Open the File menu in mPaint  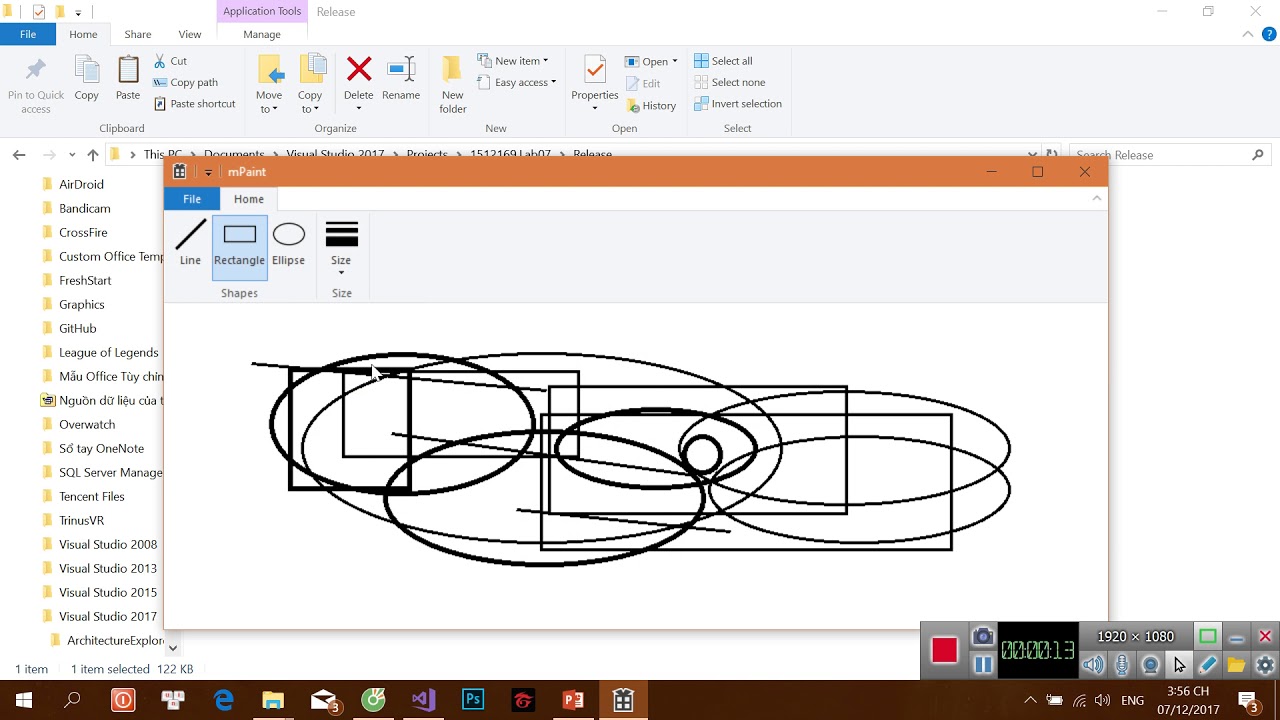coord(192,199)
